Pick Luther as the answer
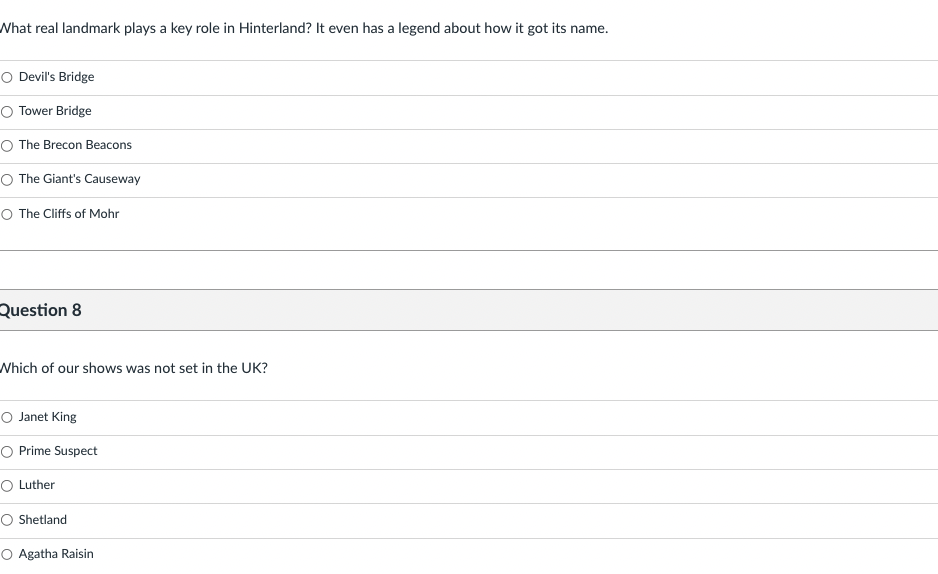 click(7, 486)
